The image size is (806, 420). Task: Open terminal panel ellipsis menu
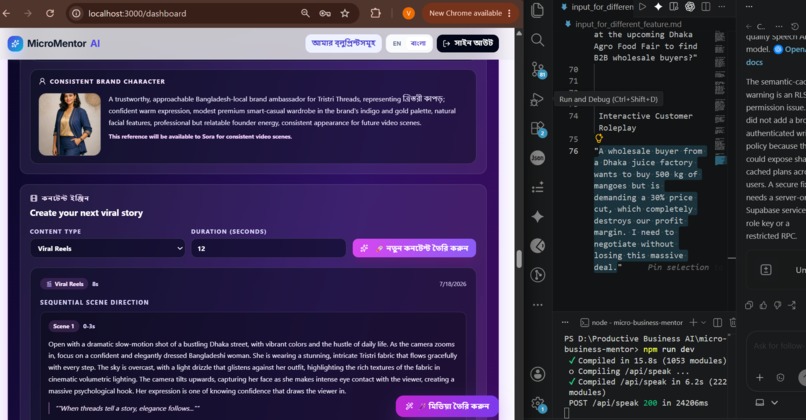(565, 322)
